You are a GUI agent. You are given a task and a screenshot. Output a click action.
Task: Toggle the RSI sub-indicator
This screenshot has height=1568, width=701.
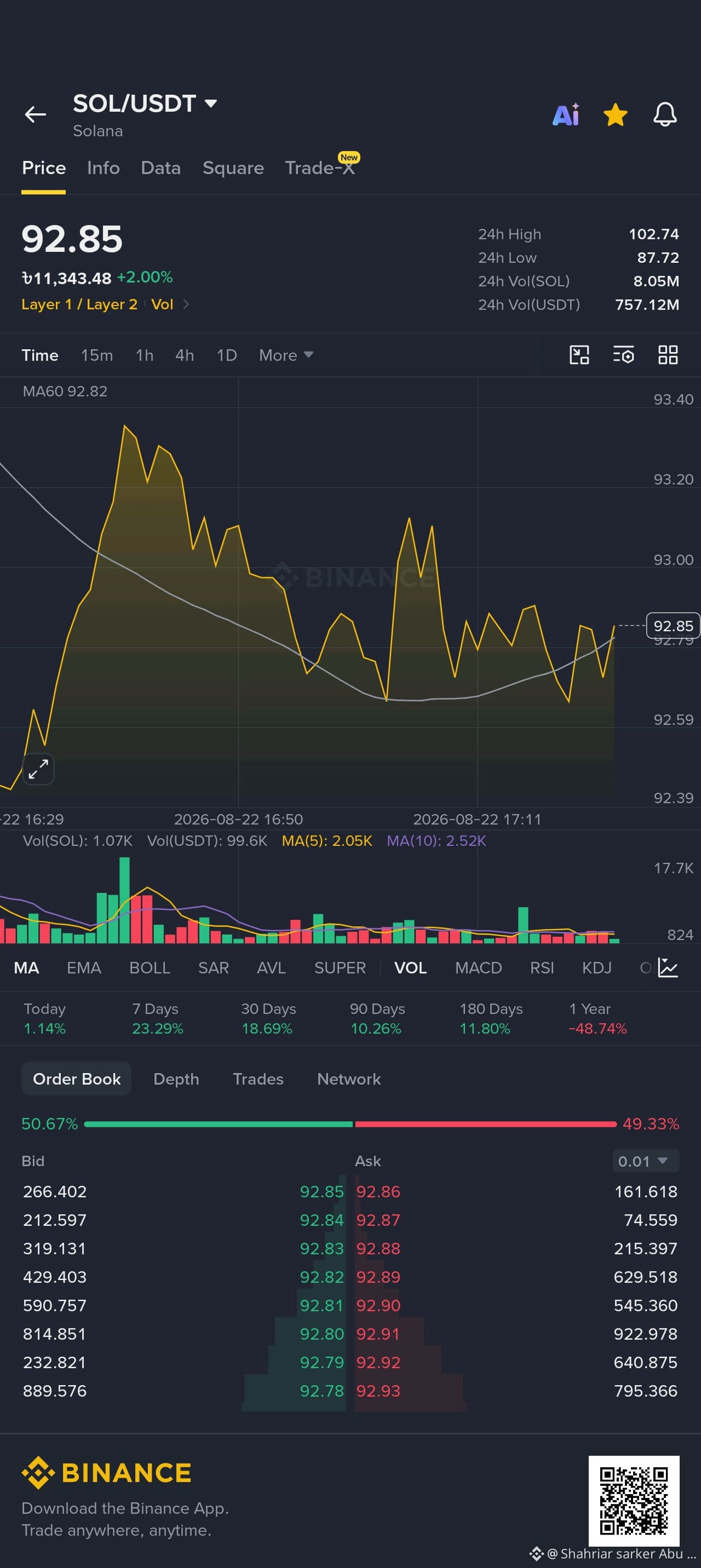pyautogui.click(x=542, y=968)
